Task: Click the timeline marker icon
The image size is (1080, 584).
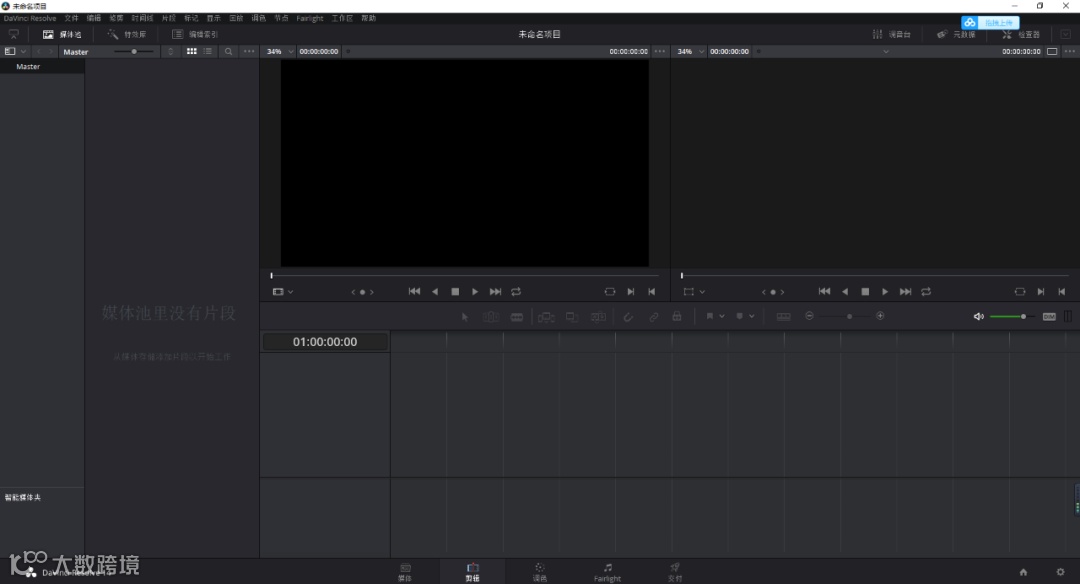Action: click(739, 316)
